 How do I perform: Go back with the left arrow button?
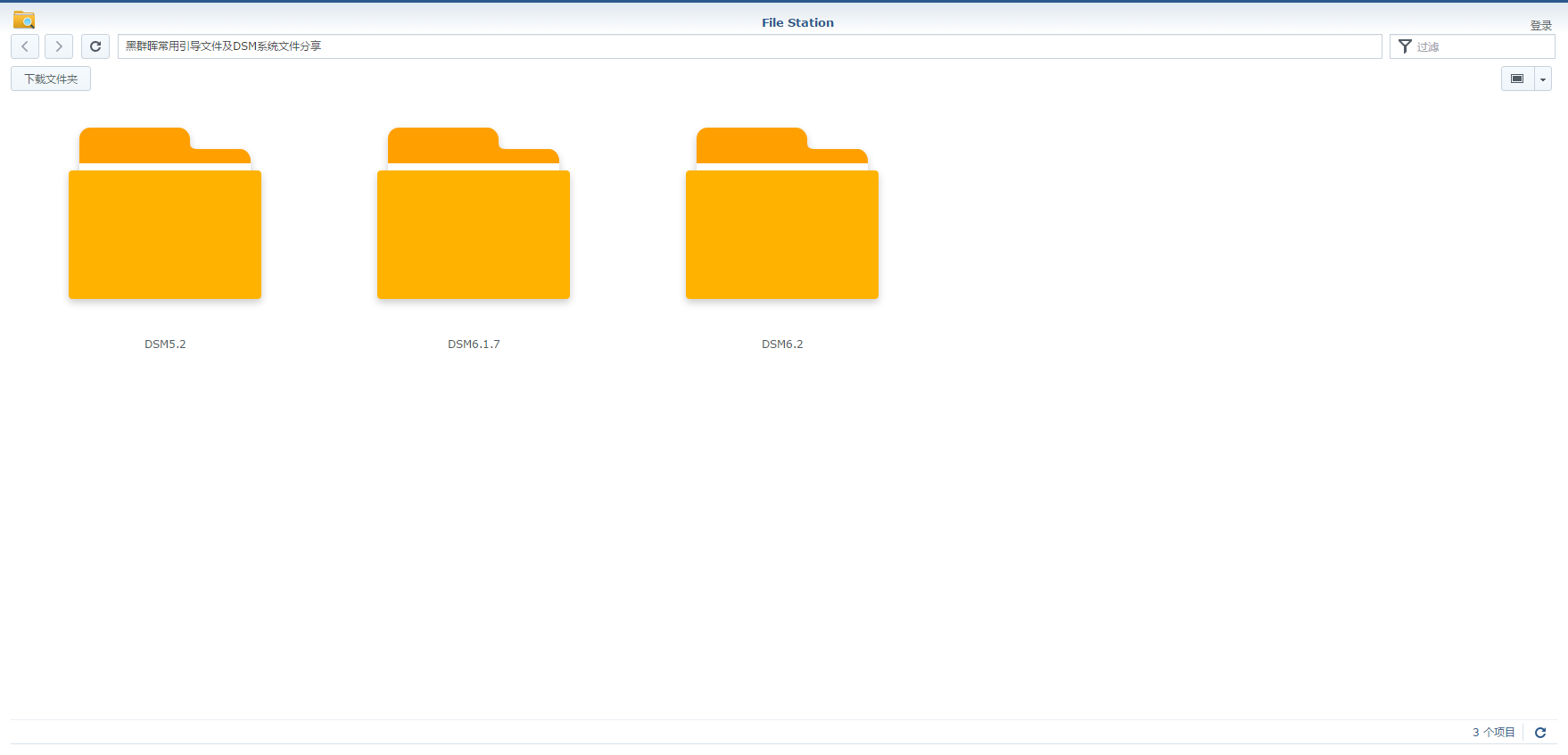(25, 46)
